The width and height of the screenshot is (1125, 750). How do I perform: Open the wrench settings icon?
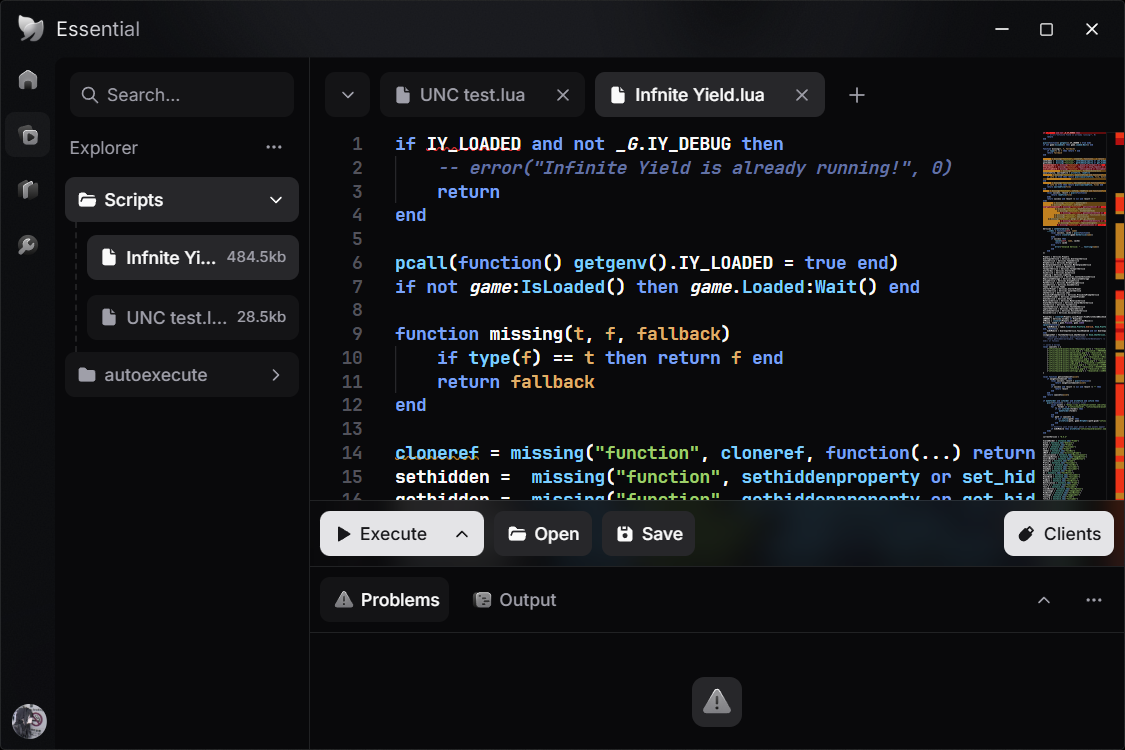coord(28,245)
